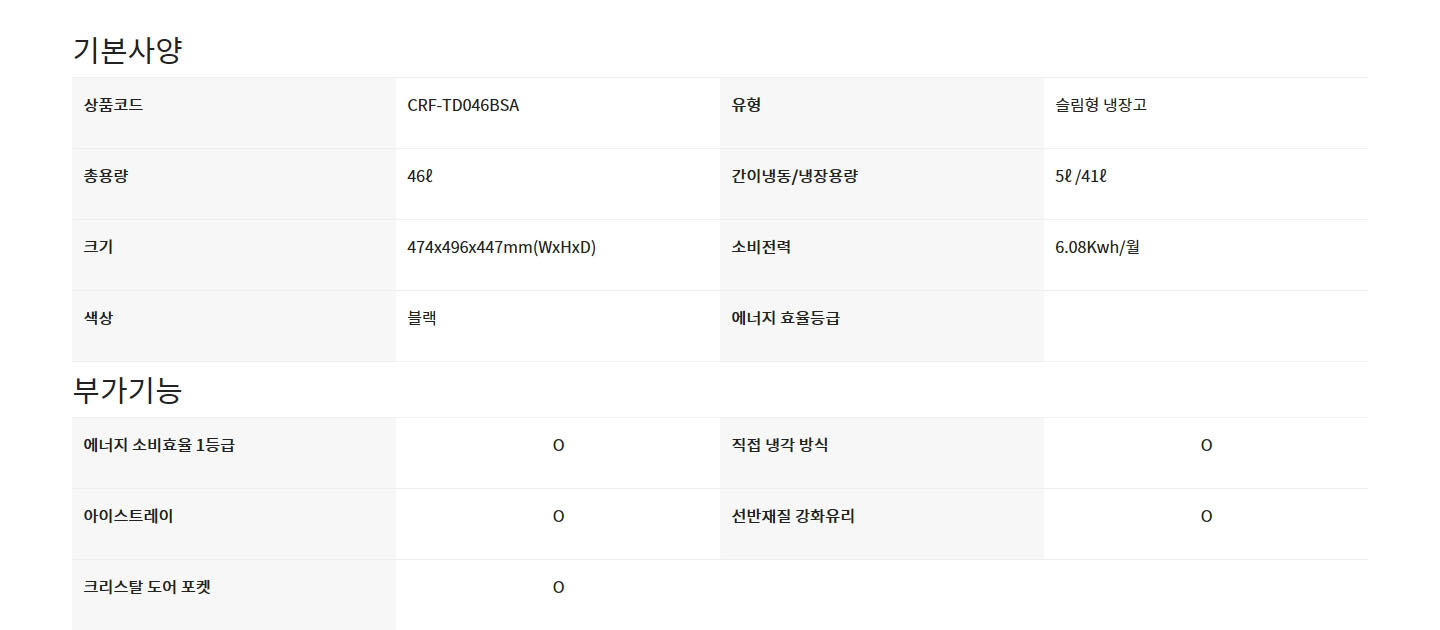
Task: Click the 5ℓ /41ℓ capacity value
Action: tap(1081, 176)
